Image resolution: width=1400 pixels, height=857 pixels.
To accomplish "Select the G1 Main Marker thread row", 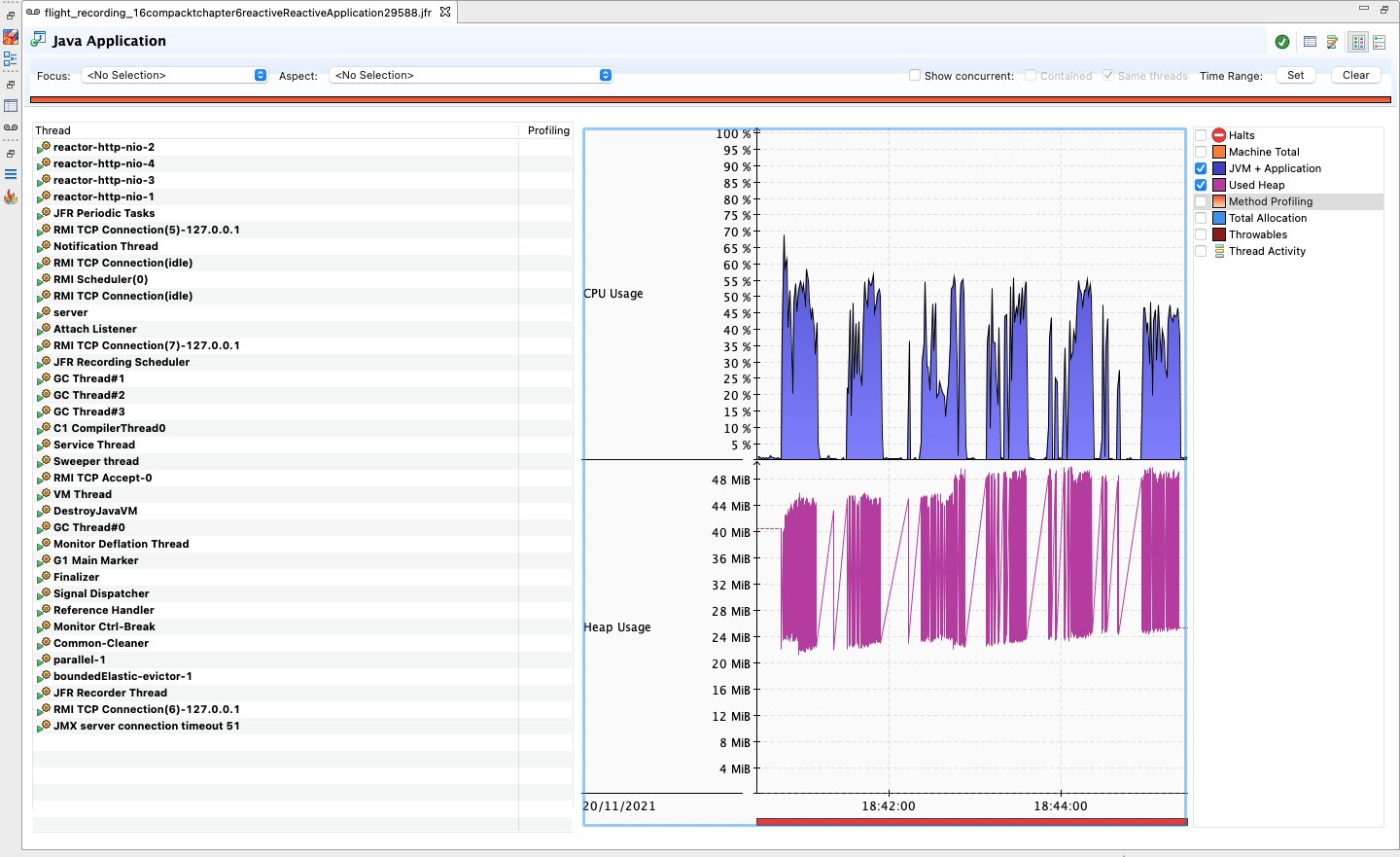I will 302,560.
